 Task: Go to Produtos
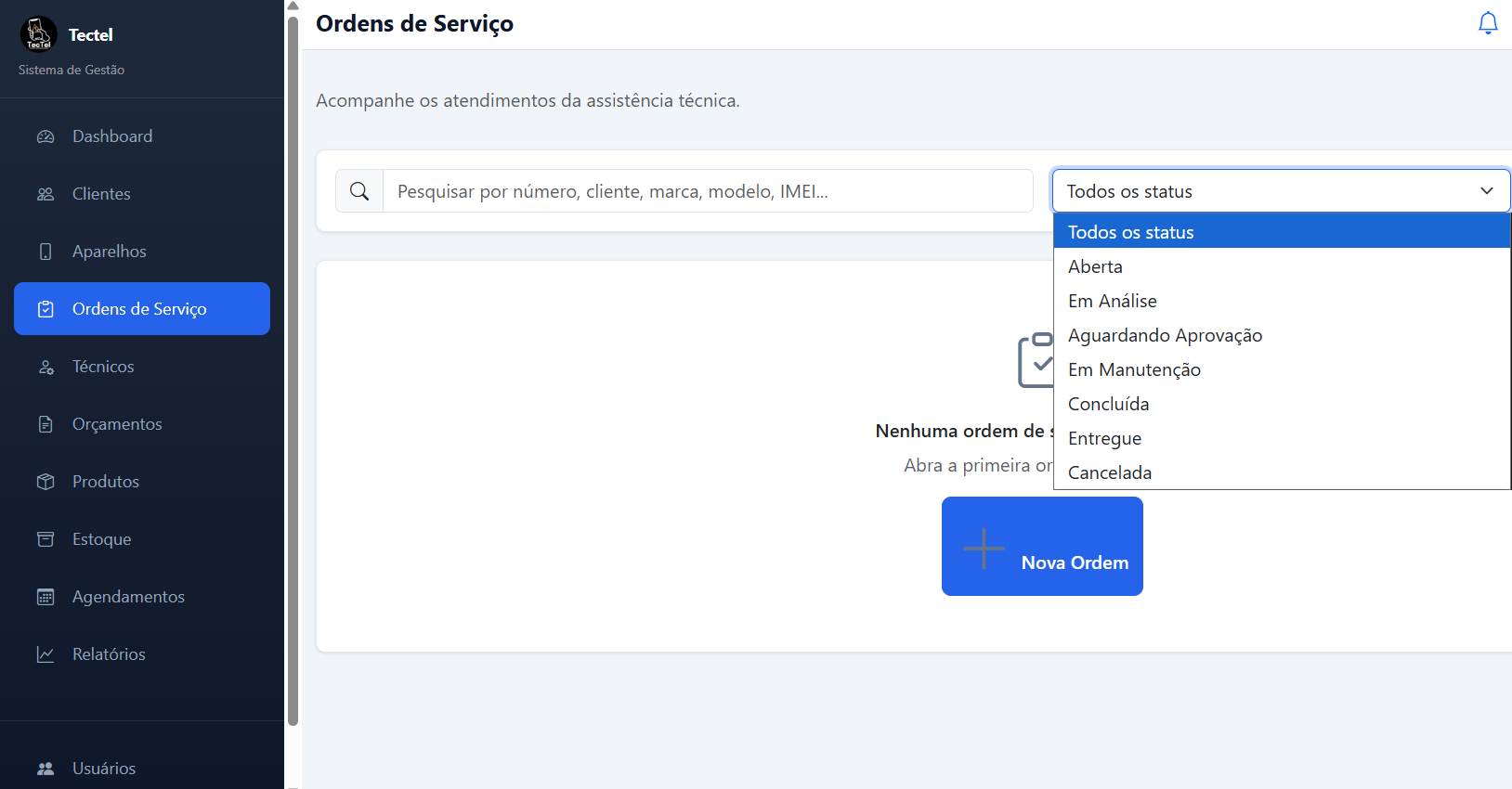(142, 482)
